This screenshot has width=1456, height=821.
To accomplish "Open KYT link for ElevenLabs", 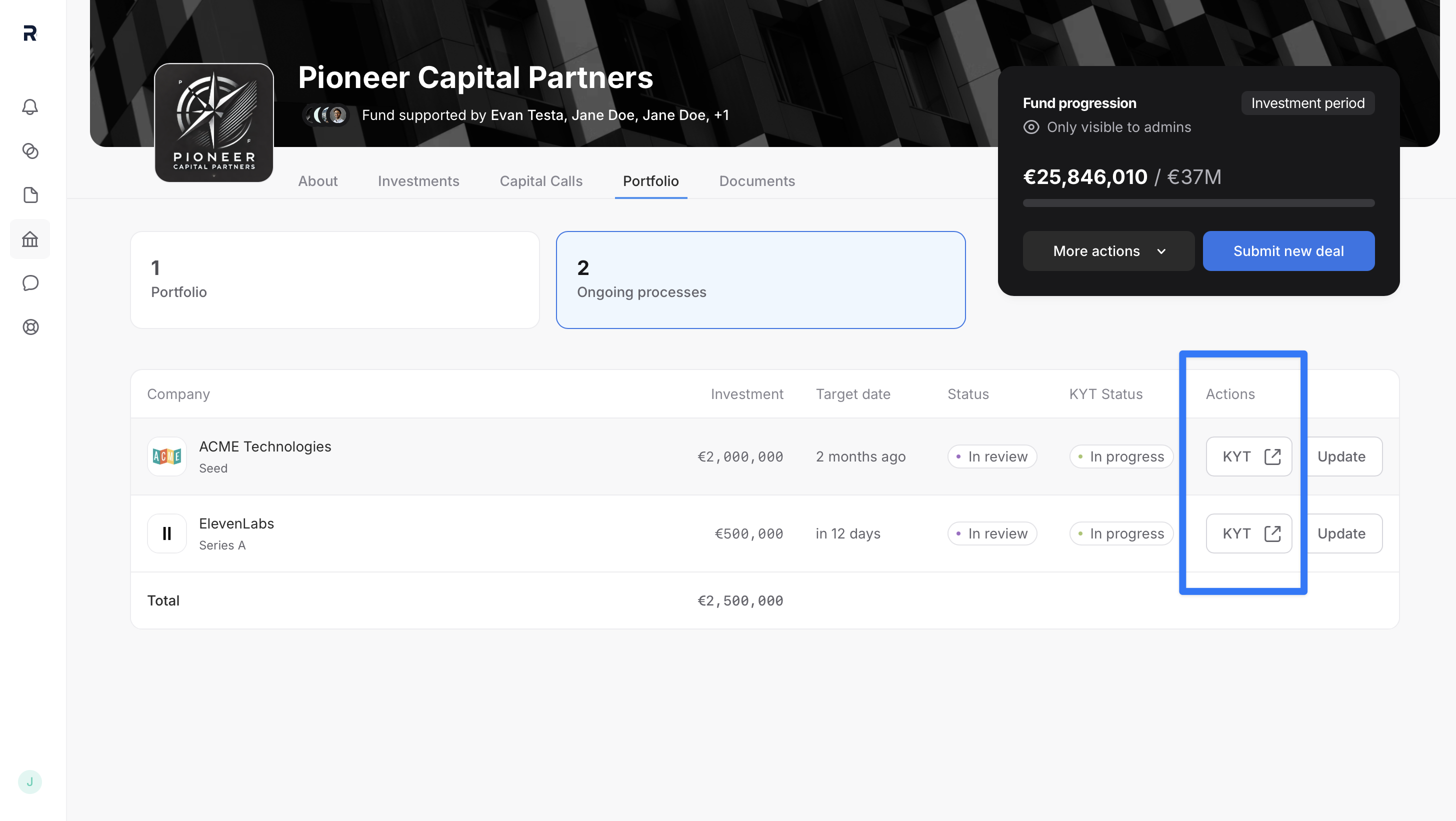I will tap(1248, 533).
